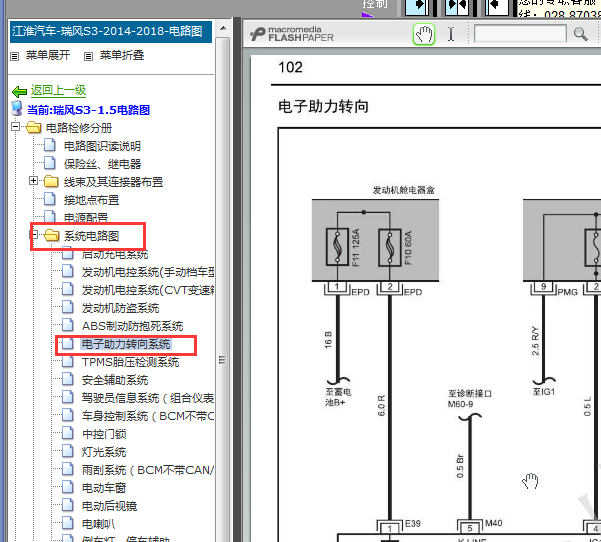Open 车身控制系统 entry
Screen dimensions: 601x542
pyautogui.click(x=148, y=416)
